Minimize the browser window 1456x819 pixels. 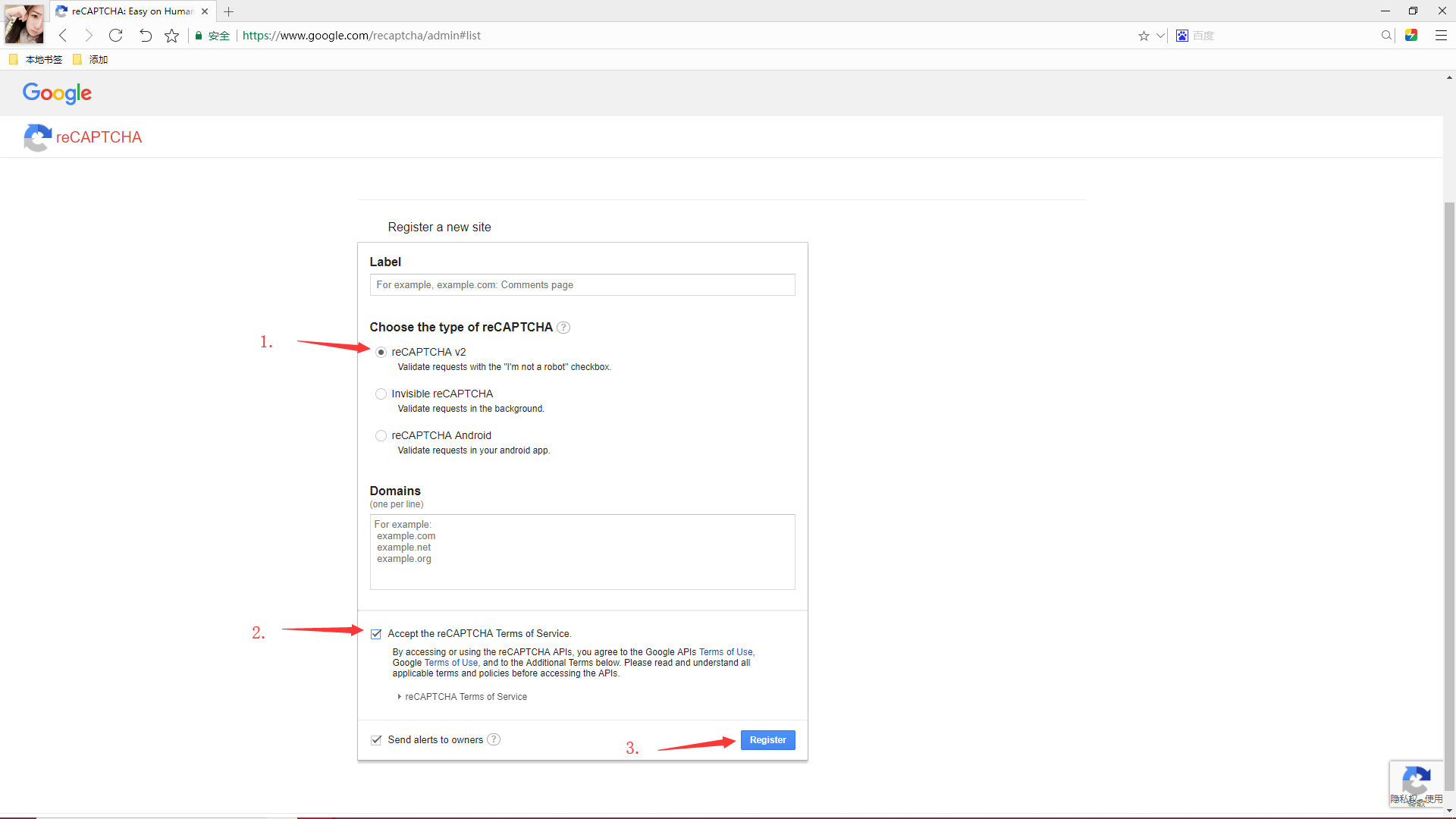(x=1385, y=11)
